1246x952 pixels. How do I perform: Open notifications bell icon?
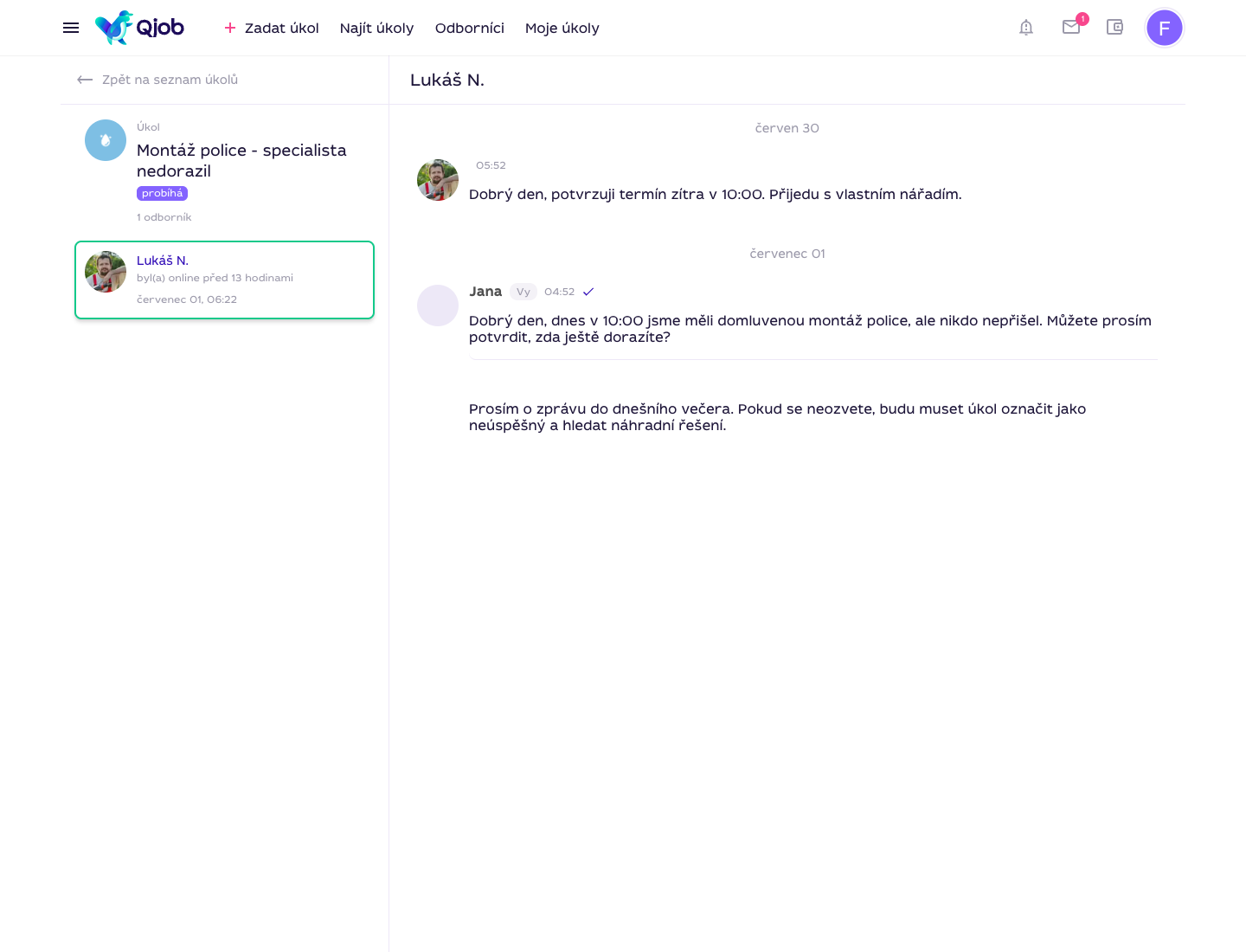click(x=1026, y=28)
